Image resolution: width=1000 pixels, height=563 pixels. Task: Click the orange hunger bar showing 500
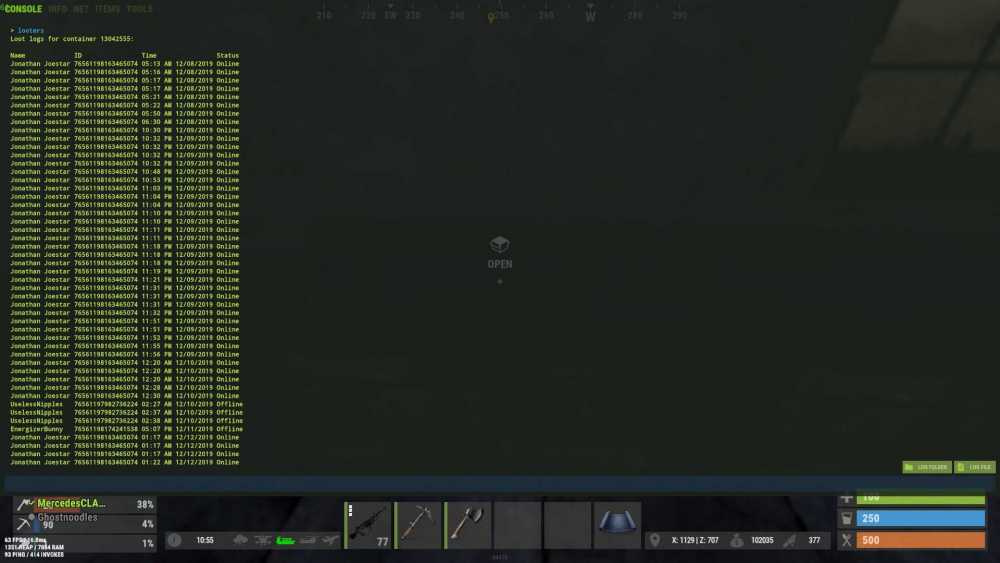coord(919,540)
